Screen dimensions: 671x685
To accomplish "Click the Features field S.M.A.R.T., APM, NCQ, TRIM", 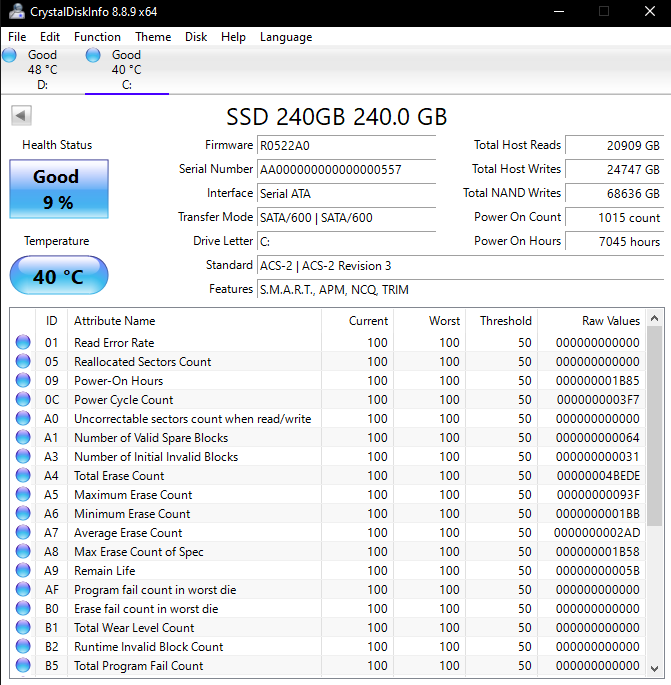I will pos(460,289).
